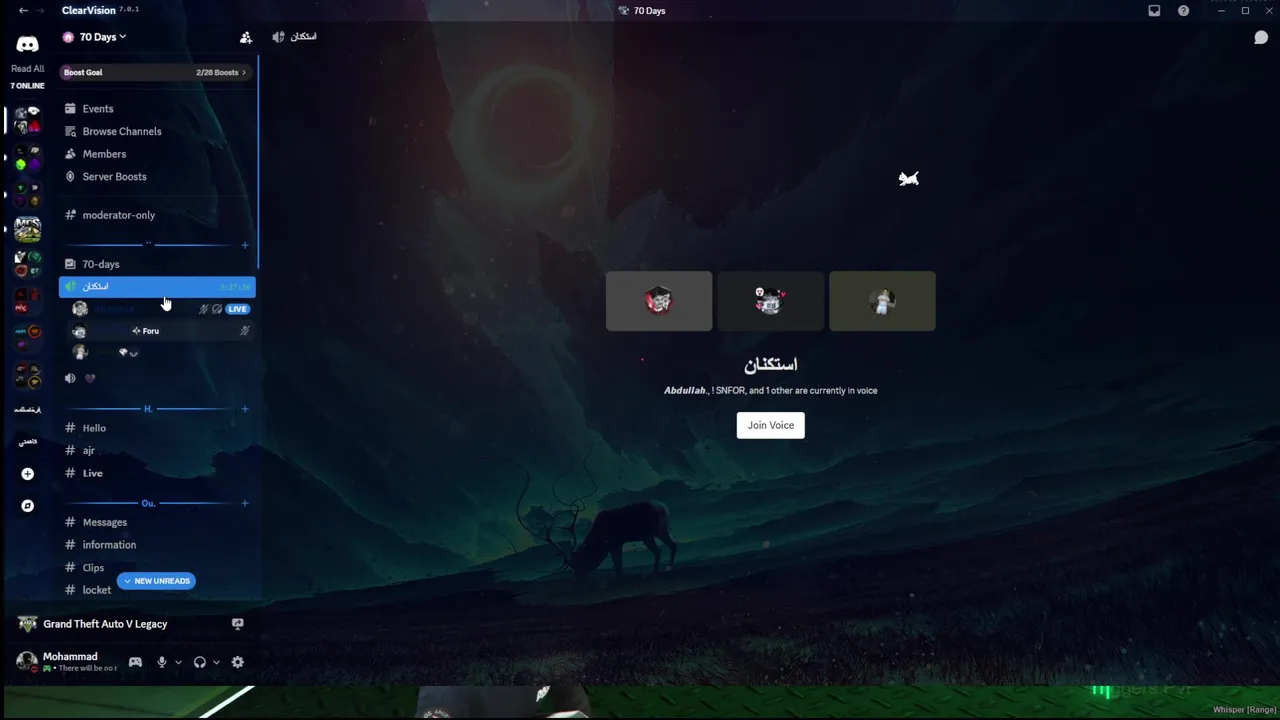
Task: Open the Members page
Action: tap(104, 154)
